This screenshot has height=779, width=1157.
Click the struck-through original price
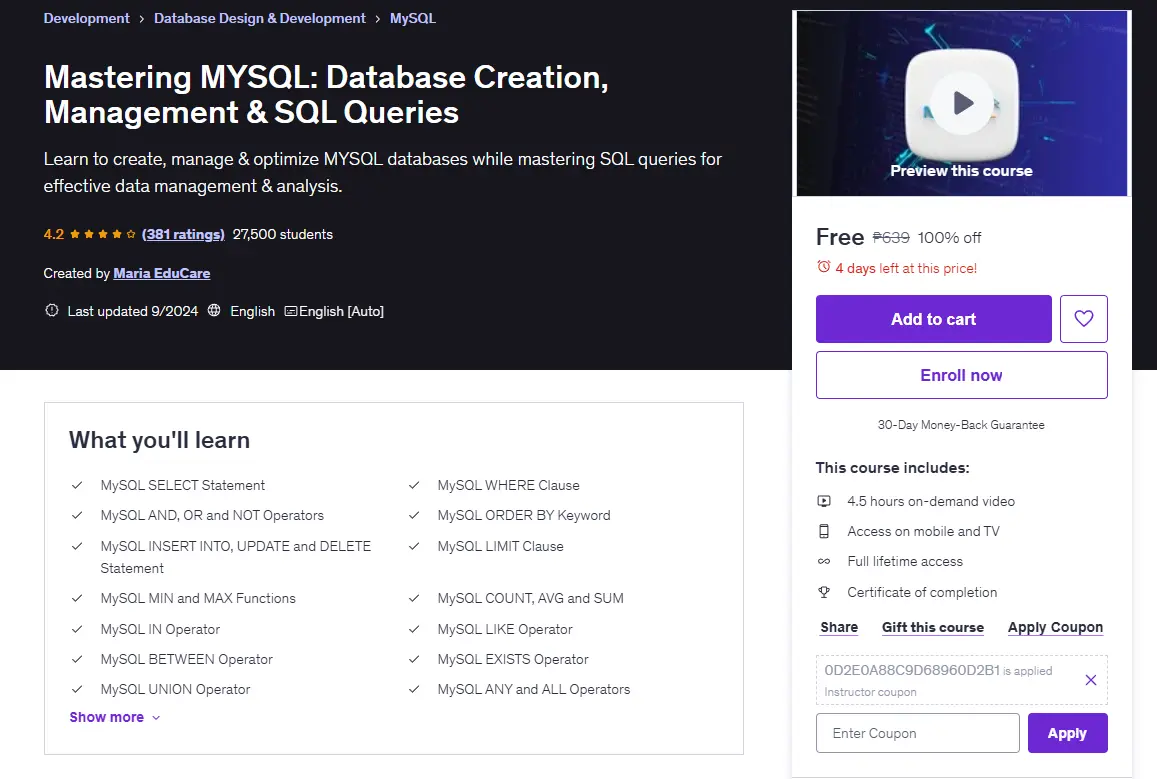tap(891, 238)
